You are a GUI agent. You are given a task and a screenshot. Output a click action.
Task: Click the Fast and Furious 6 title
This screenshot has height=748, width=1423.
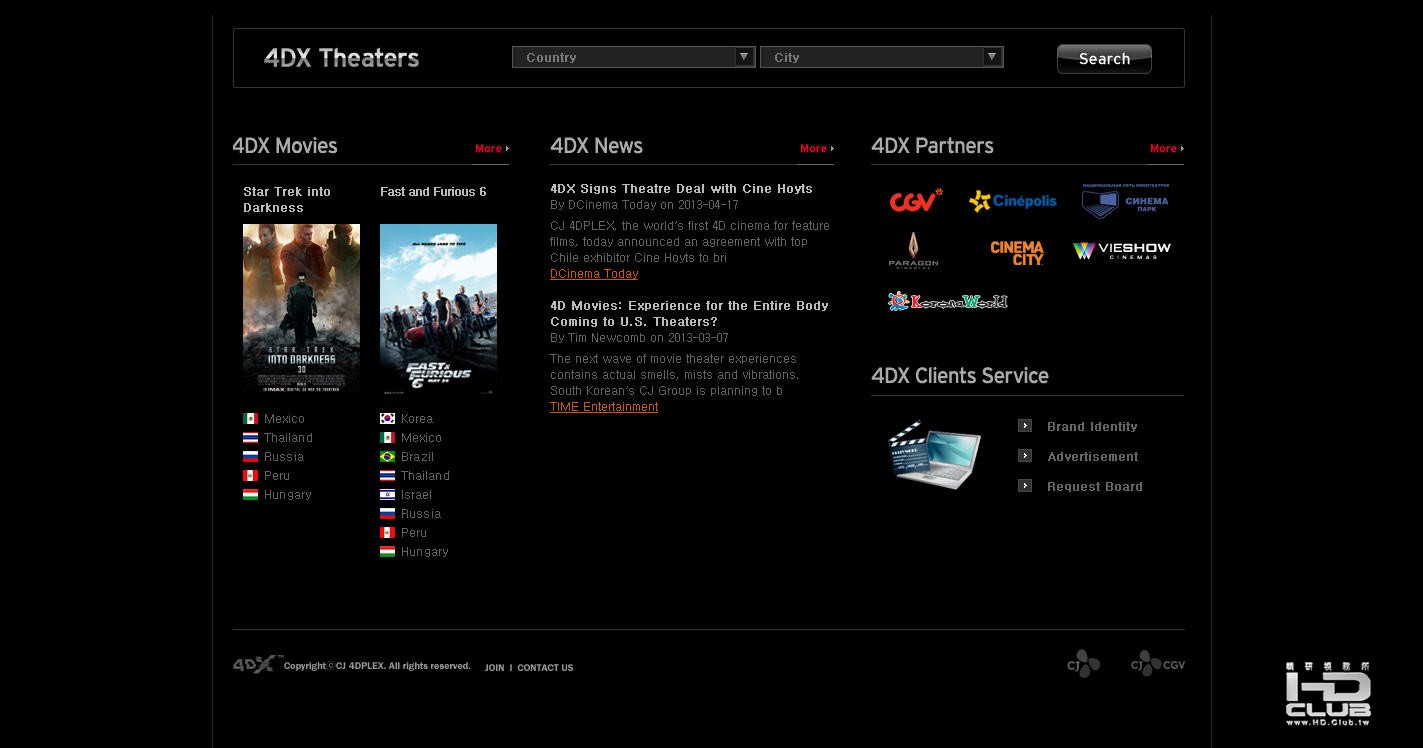tap(433, 191)
